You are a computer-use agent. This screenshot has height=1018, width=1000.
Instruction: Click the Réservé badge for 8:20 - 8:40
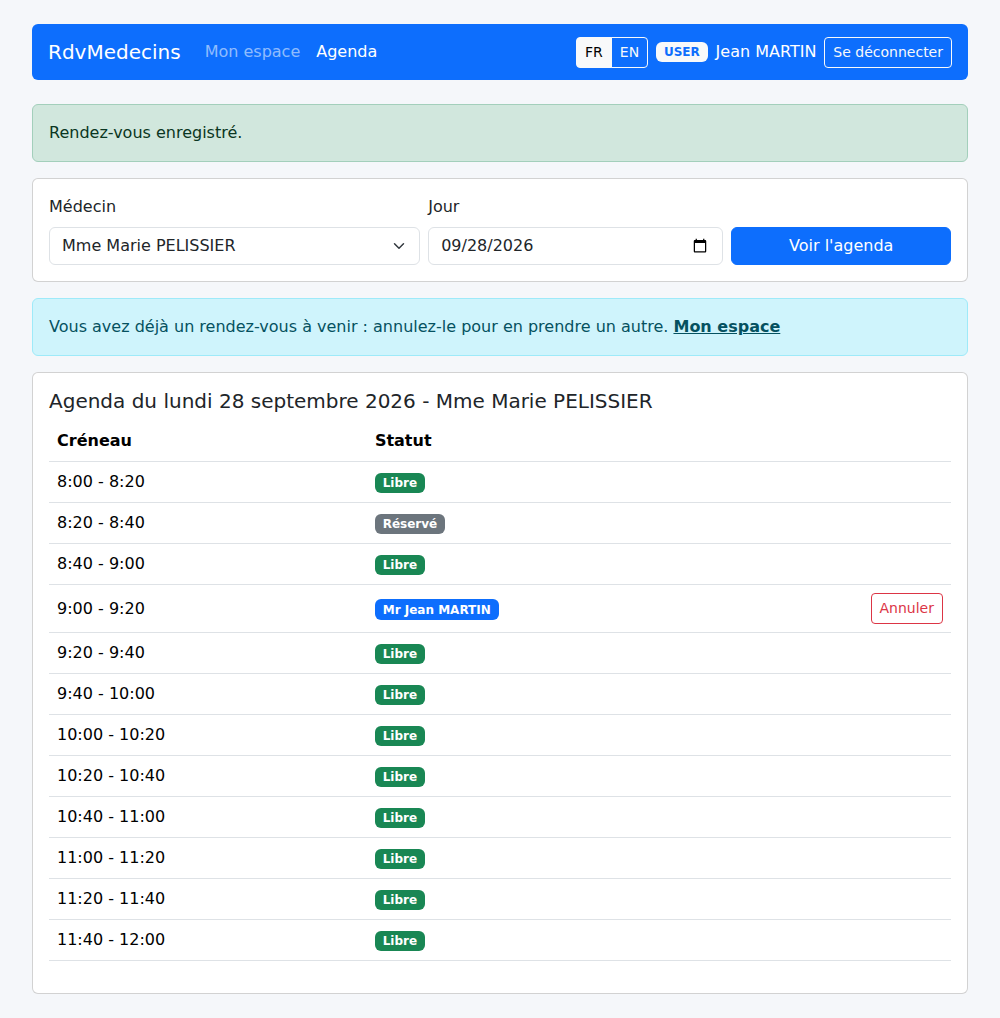(x=410, y=524)
